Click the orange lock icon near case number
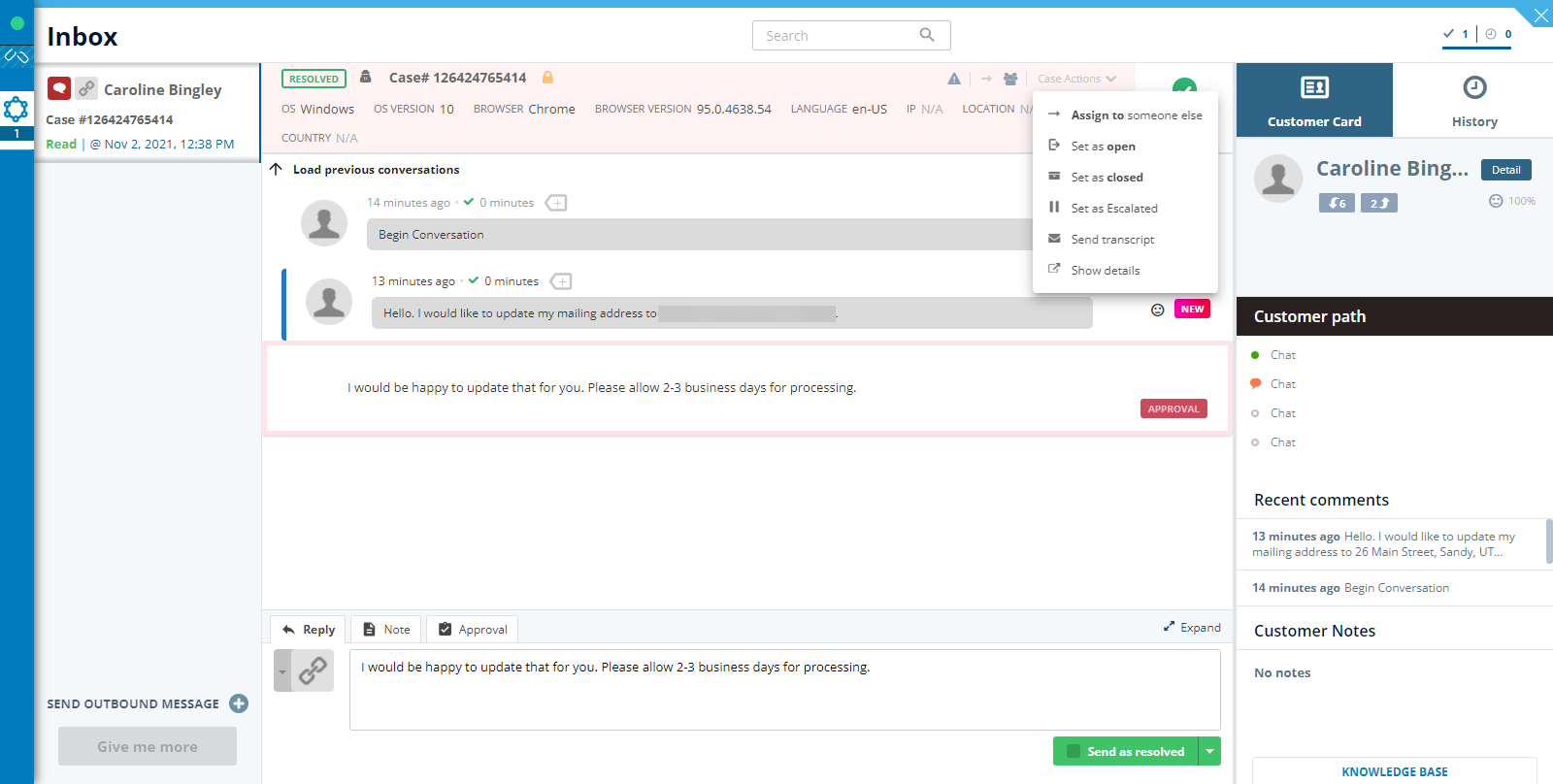The image size is (1553, 784). pyautogui.click(x=547, y=78)
